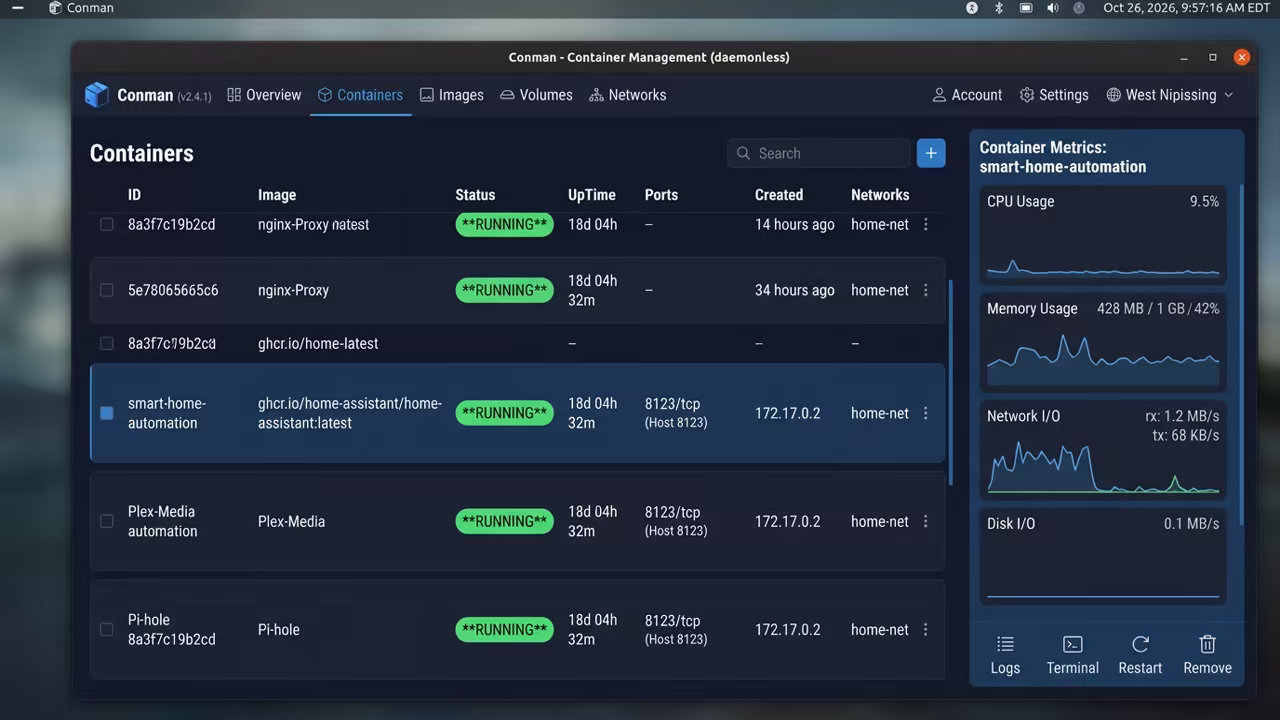Show row actions for smart-home-automation
Image resolution: width=1280 pixels, height=720 pixels.
click(x=926, y=413)
